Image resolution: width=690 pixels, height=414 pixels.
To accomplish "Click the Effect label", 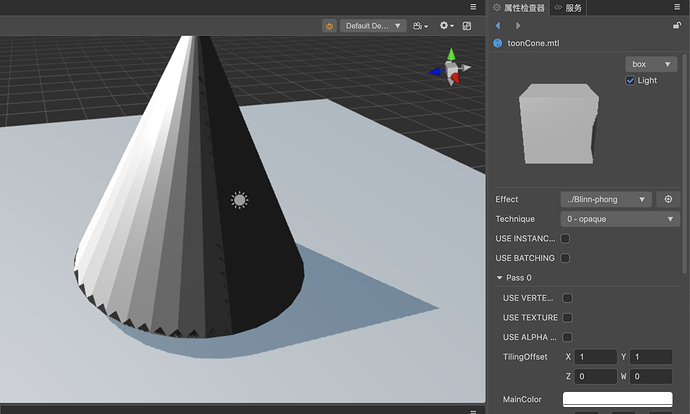I will tap(506, 199).
